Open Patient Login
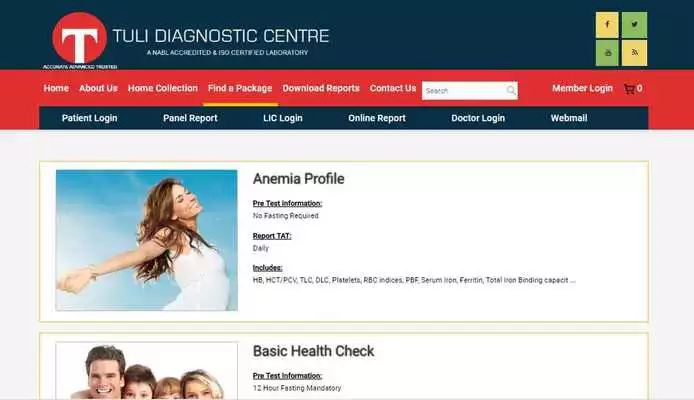The image size is (694, 400). click(89, 118)
